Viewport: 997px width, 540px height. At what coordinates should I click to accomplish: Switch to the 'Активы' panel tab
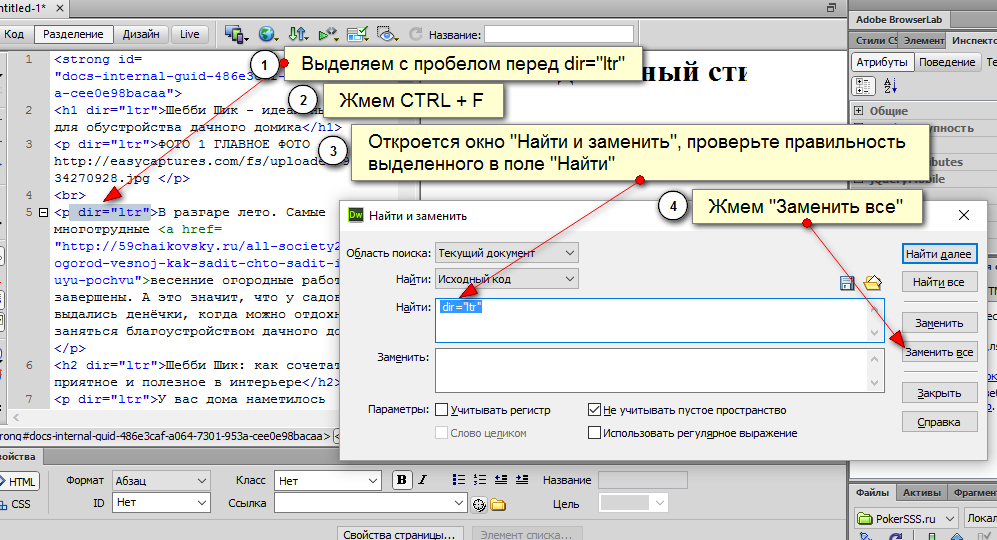click(x=921, y=493)
